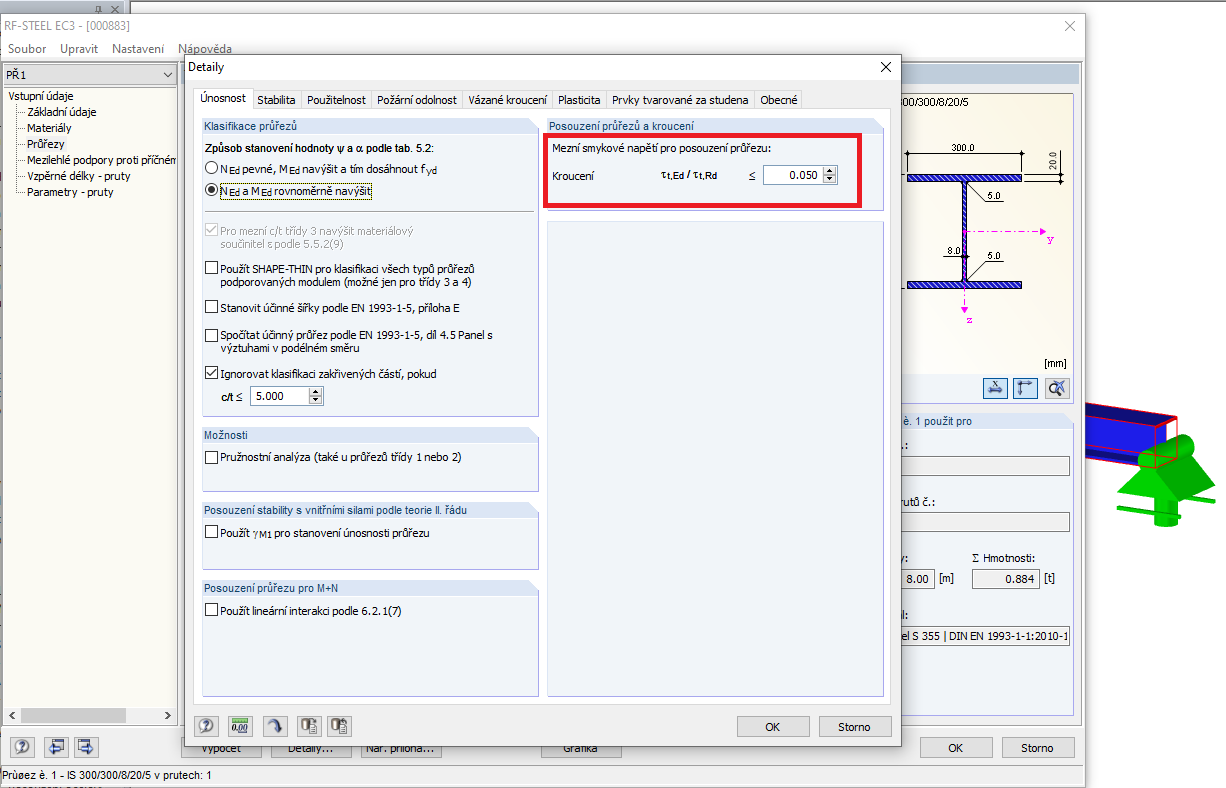1226x788 pixels.
Task: Click the blue curved arrow reset icon
Action: 274,726
